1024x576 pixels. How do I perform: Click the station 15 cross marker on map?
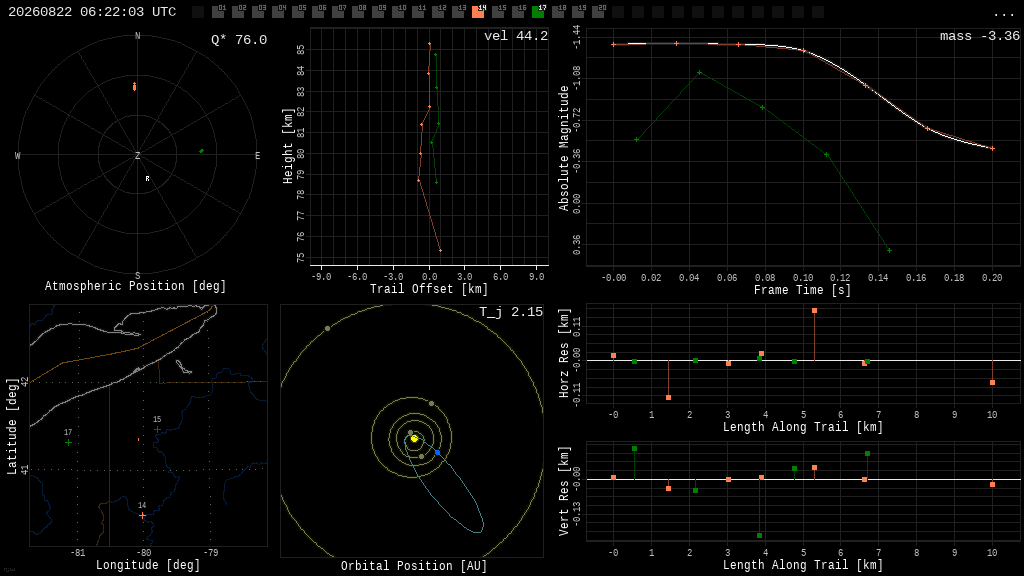pyautogui.click(x=157, y=430)
